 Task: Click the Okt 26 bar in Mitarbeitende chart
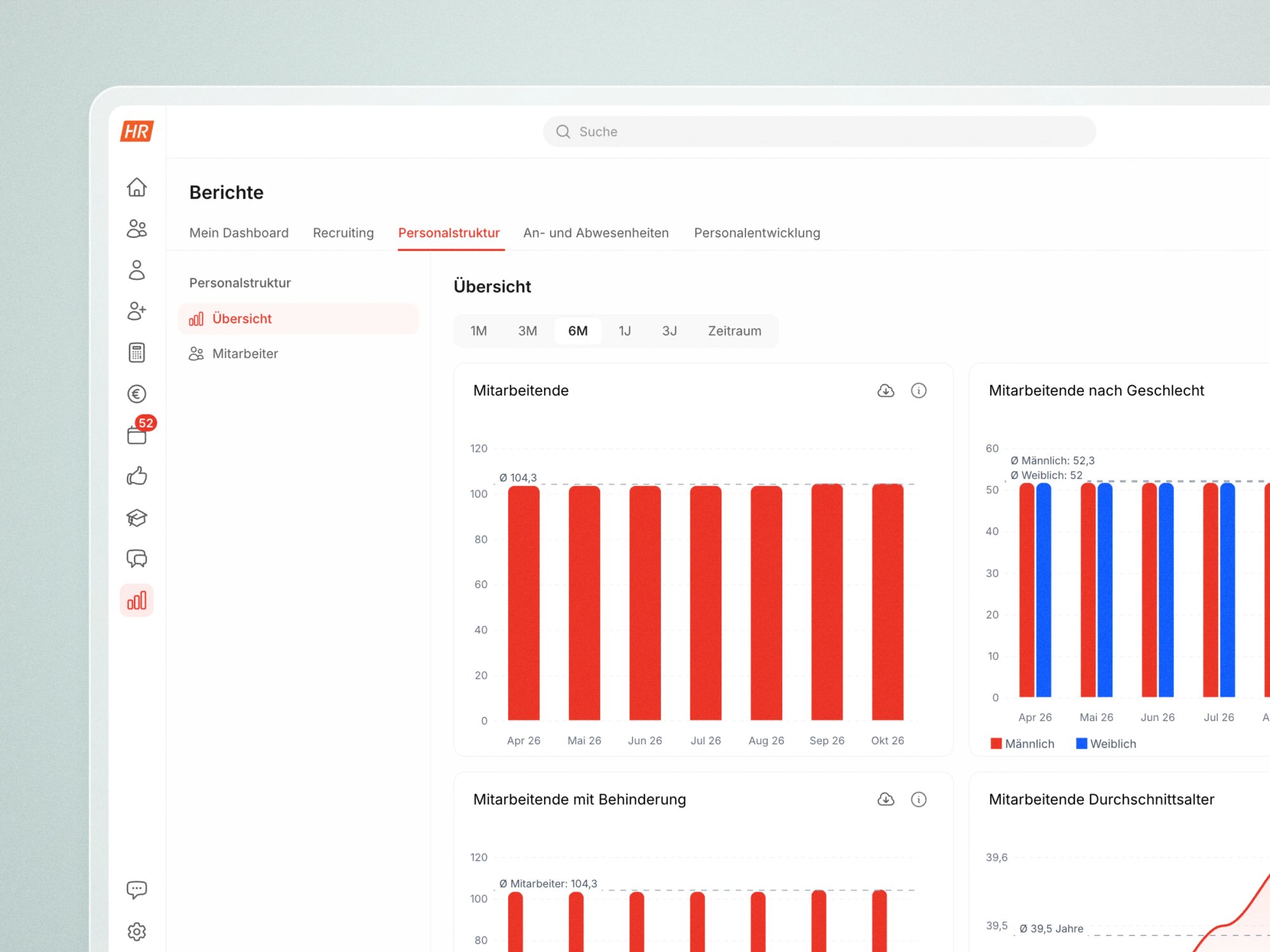tap(888, 602)
